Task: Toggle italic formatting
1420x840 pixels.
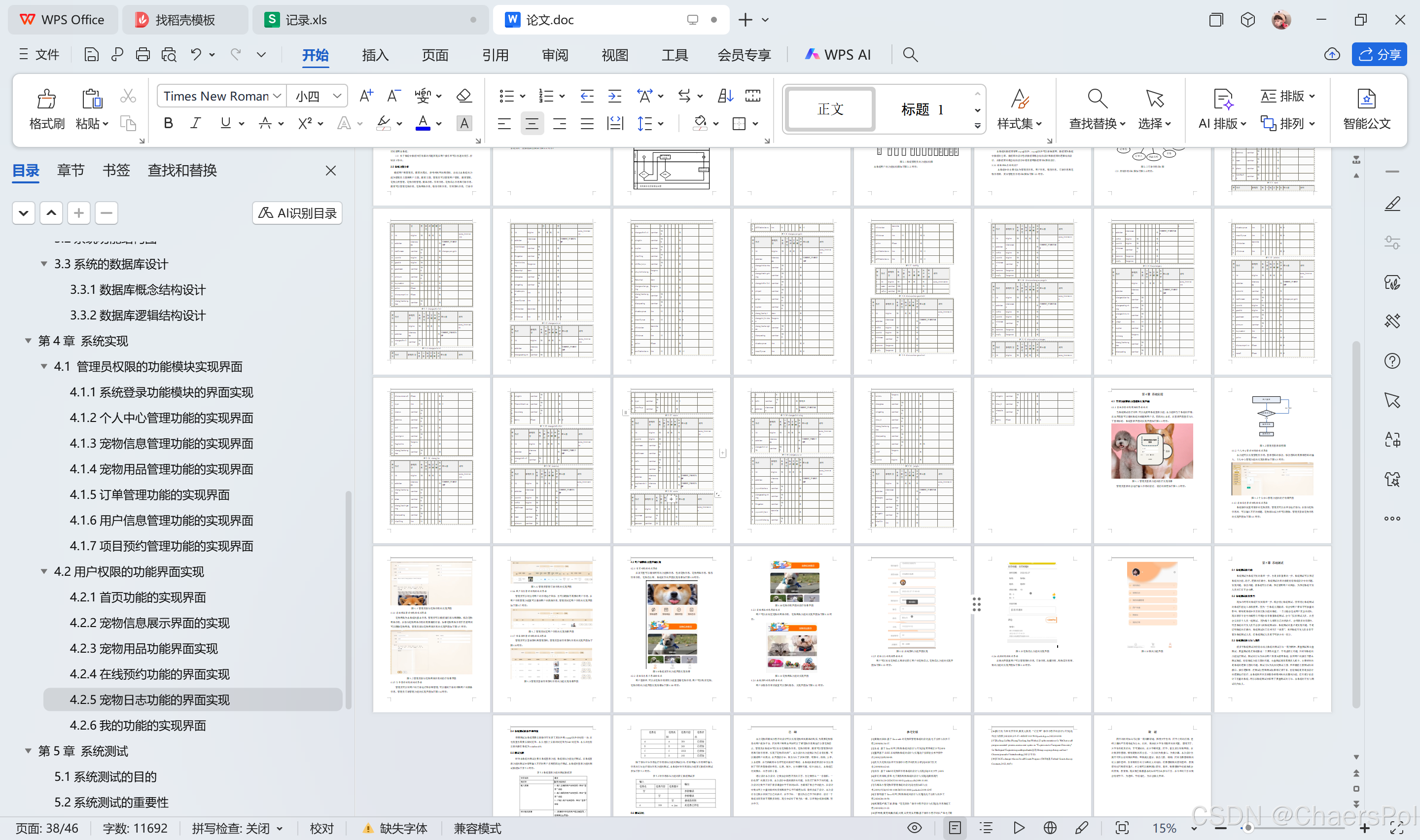Action: tap(196, 123)
